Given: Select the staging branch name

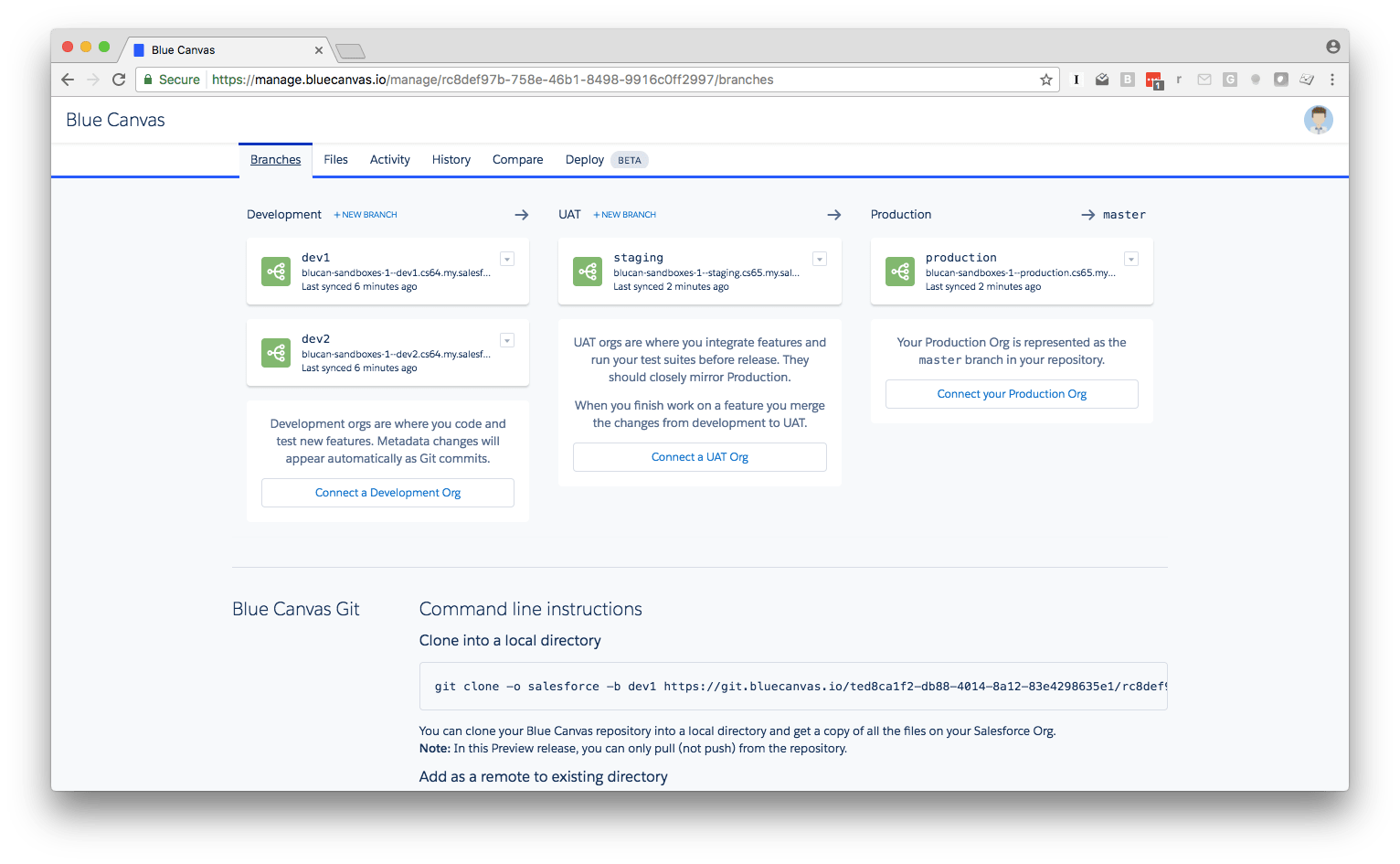Looking at the screenshot, I should 639,258.
